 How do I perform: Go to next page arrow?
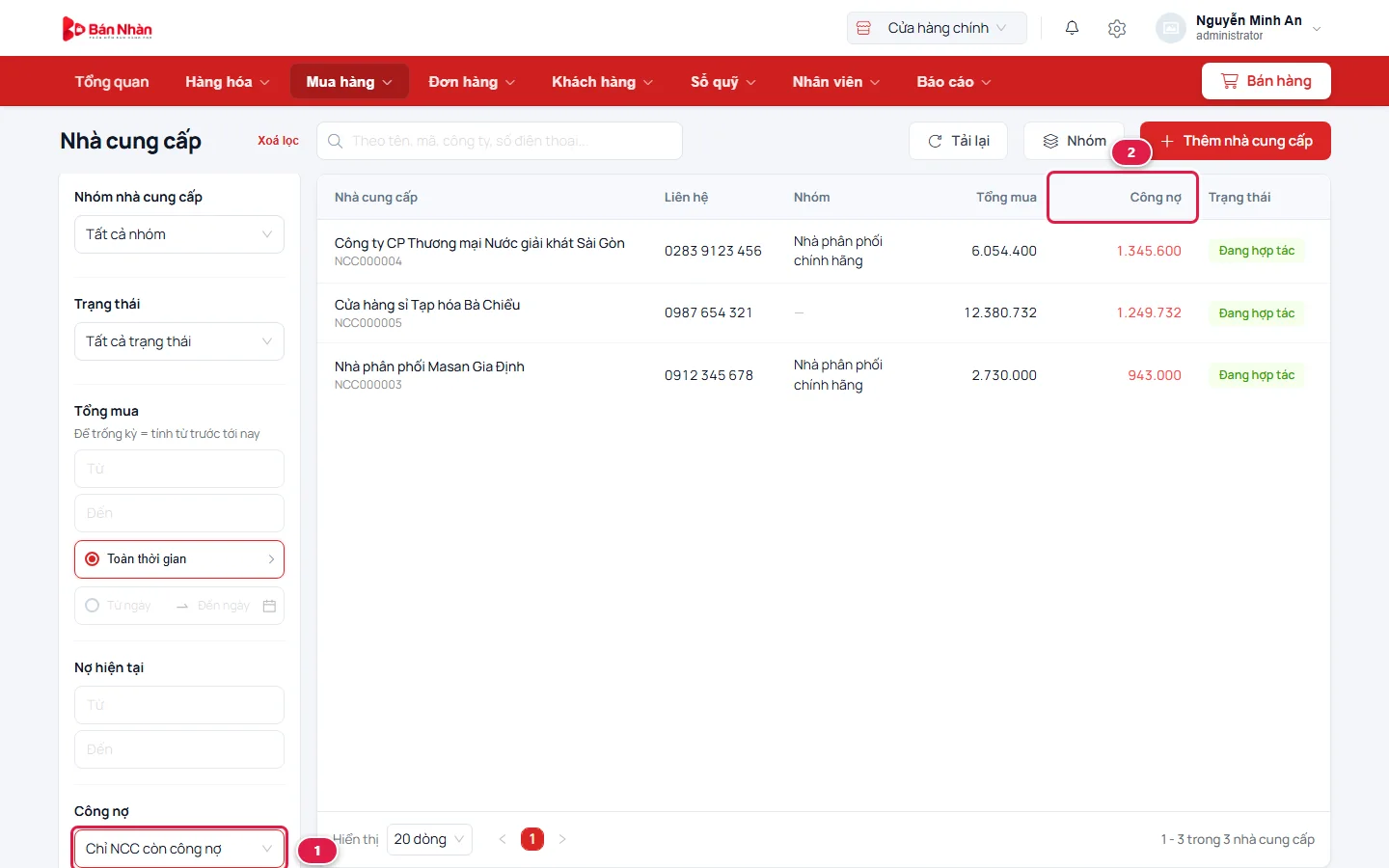coord(562,839)
